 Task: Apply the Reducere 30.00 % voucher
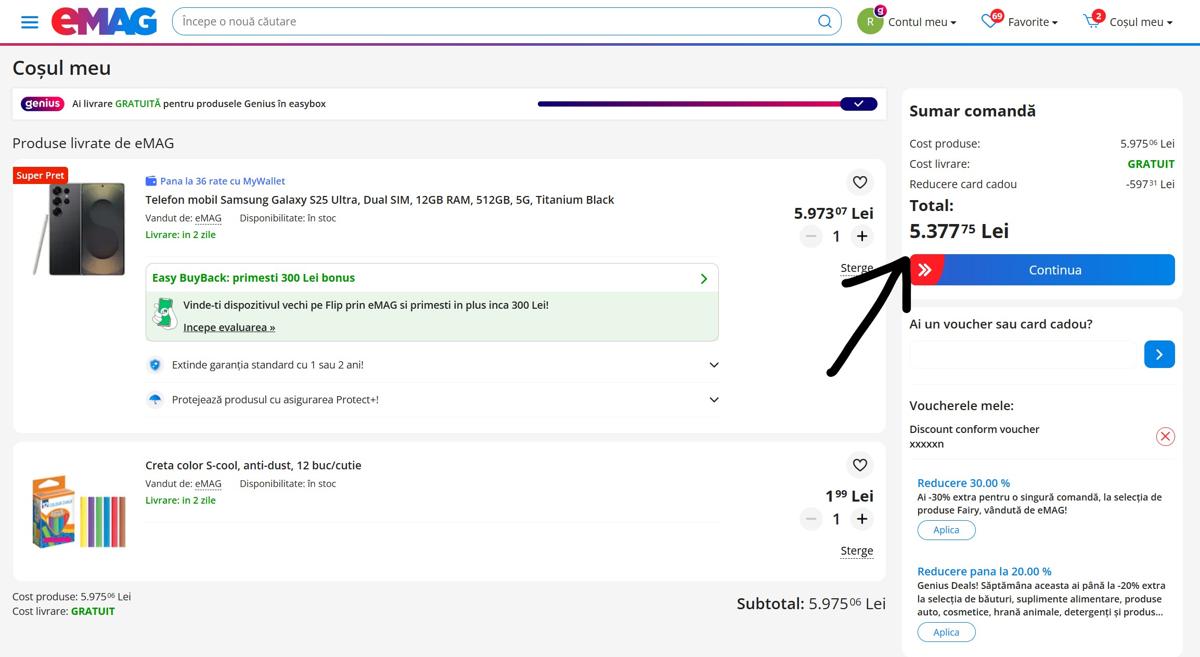tap(946, 530)
